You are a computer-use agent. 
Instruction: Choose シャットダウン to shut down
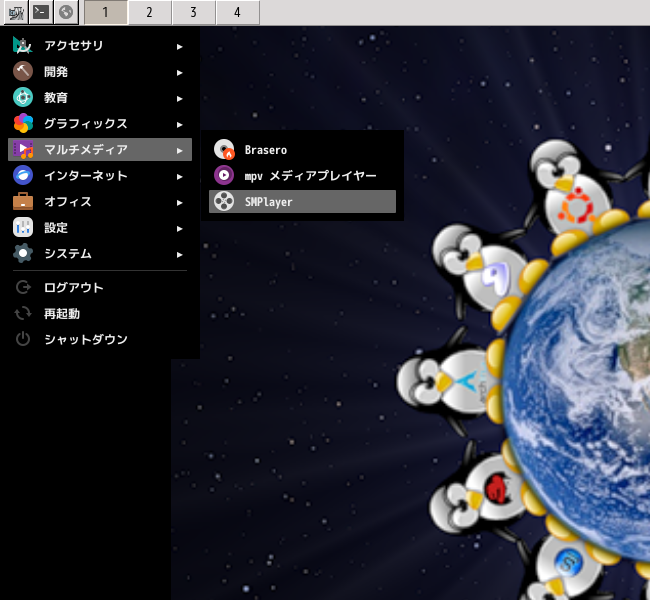point(100,339)
